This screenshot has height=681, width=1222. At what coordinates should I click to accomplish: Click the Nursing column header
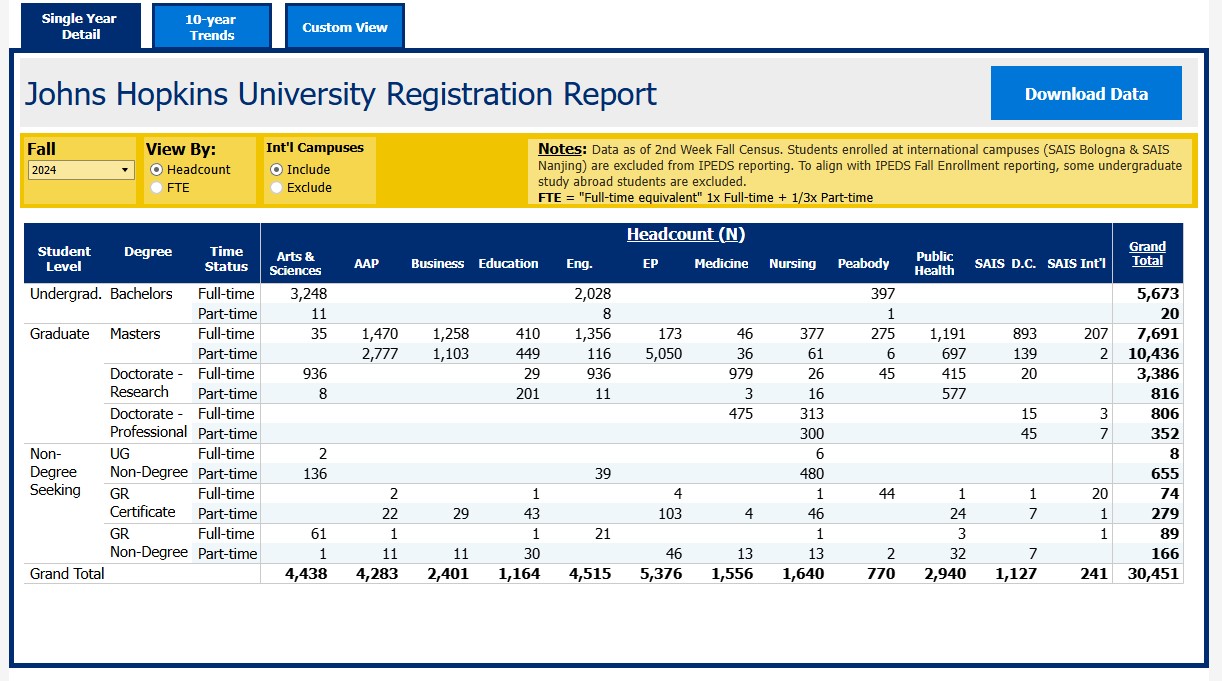click(x=792, y=264)
